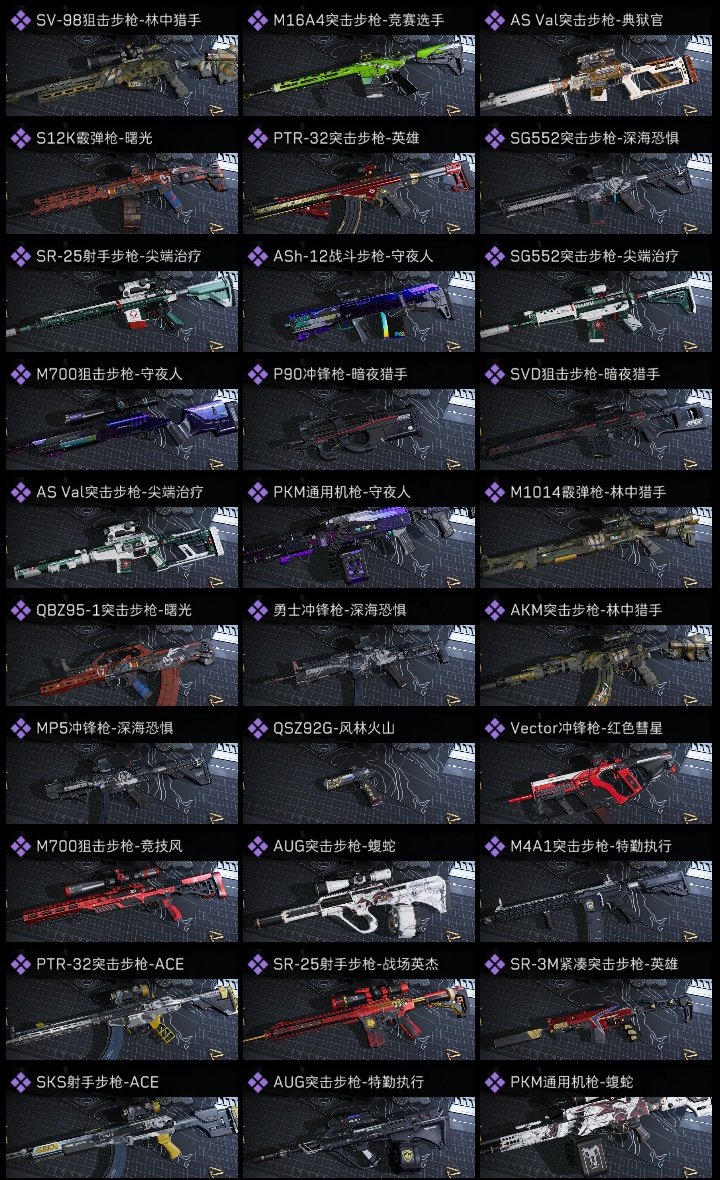Click the rarity icon beside AS Val突击步枪-典狱官

[x=494, y=20]
